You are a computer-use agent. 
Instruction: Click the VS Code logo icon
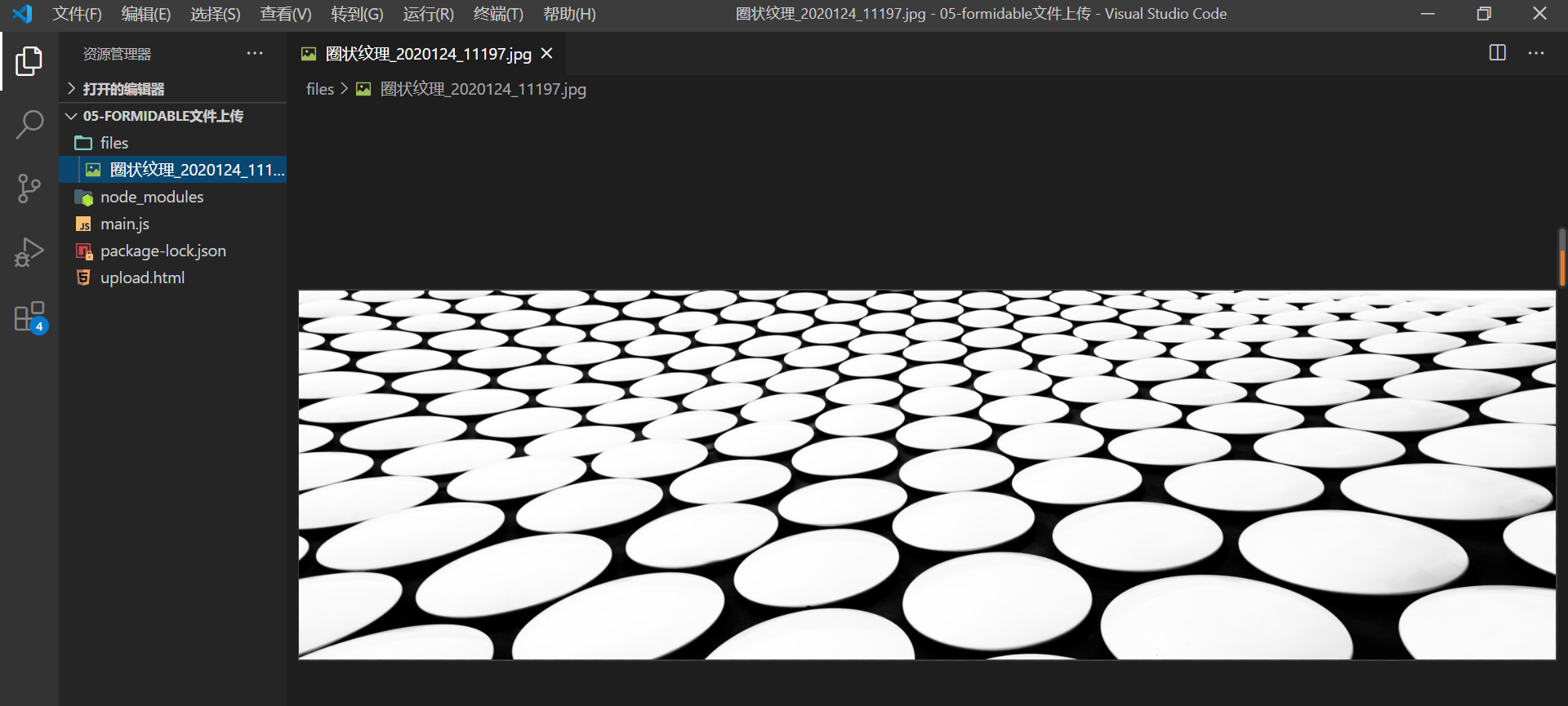23,14
